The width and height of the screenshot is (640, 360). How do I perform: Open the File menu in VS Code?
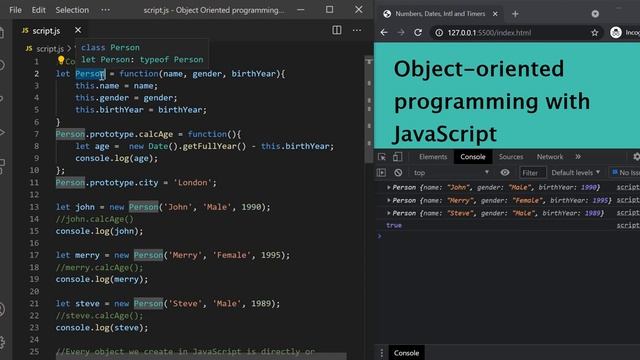[16, 10]
